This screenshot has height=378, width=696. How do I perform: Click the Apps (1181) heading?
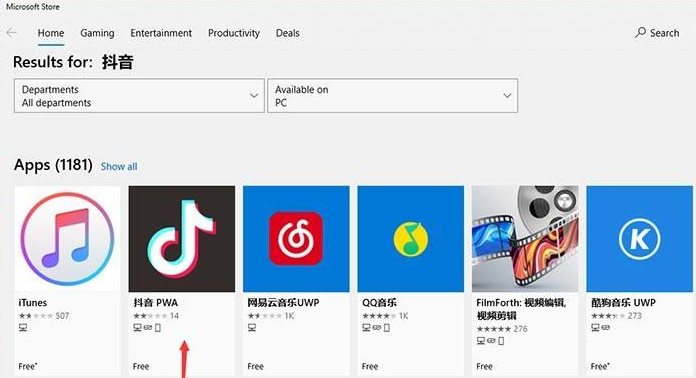pos(53,165)
